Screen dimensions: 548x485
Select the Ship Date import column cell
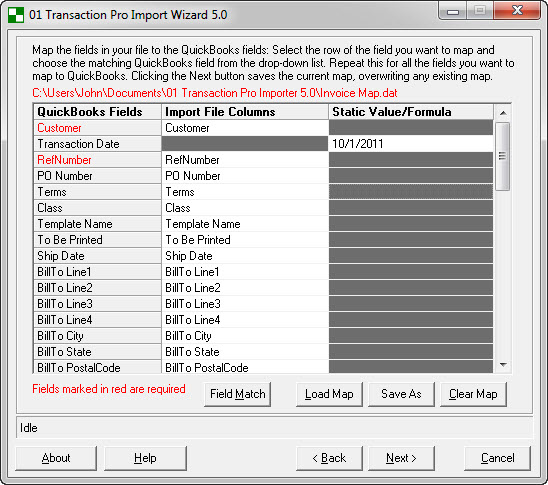[x=245, y=256]
